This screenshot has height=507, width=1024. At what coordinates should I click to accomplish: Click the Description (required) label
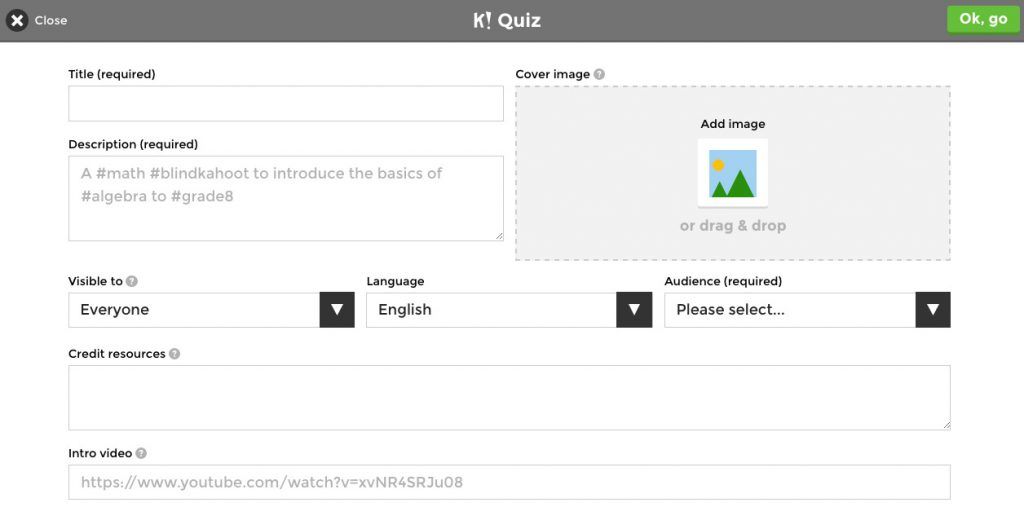133,144
